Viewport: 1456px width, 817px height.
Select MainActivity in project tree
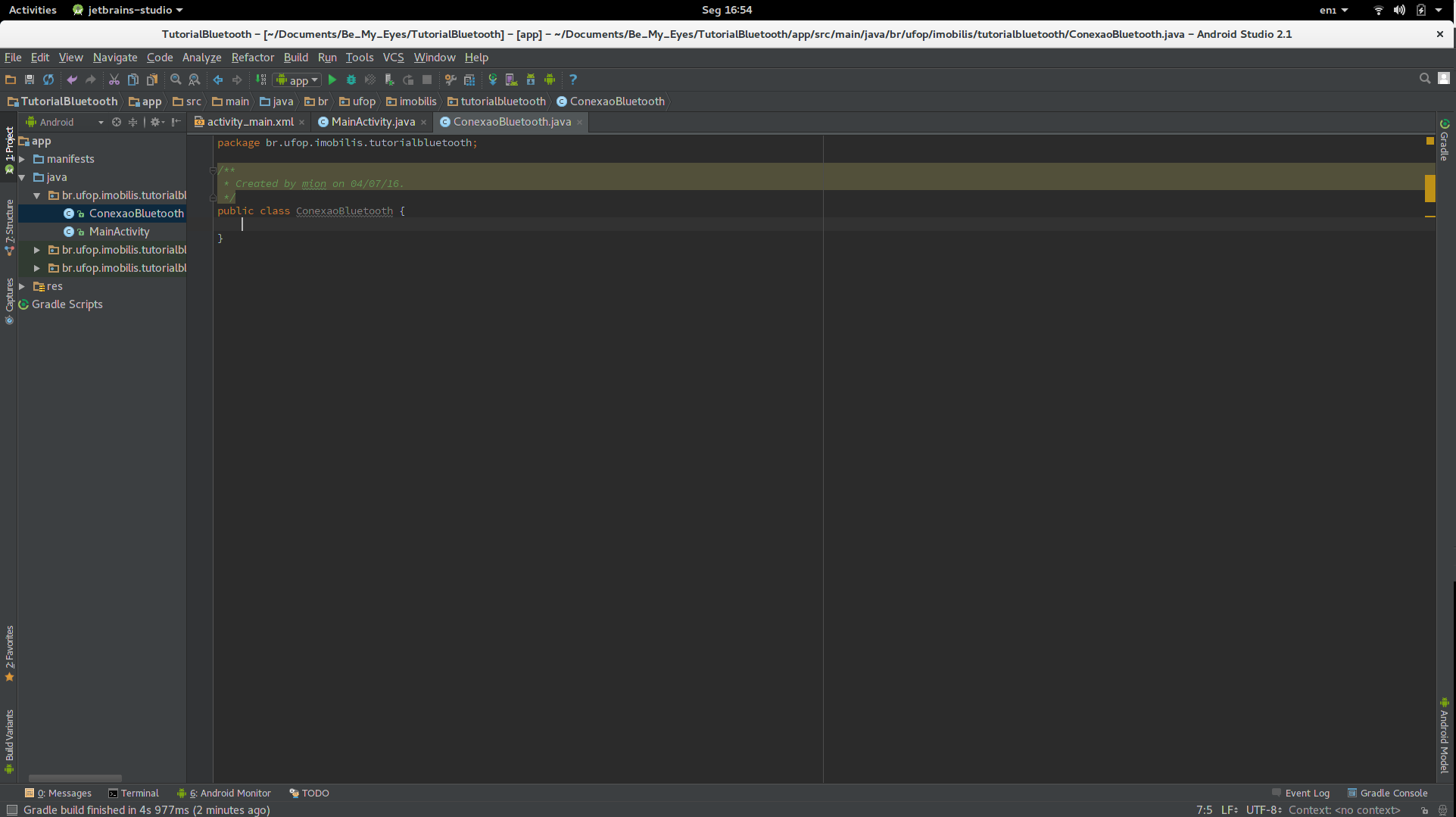119,232
